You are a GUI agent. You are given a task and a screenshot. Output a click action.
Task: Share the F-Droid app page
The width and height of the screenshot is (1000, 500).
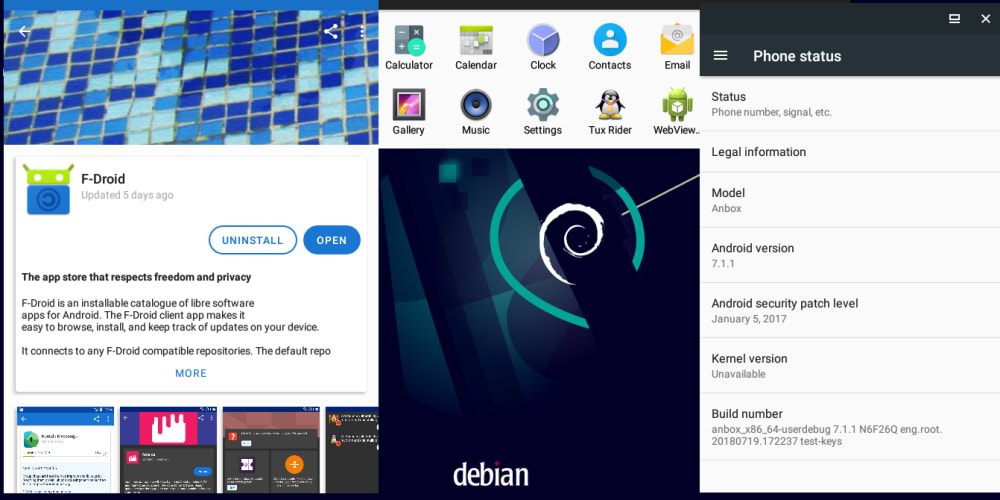[x=331, y=31]
